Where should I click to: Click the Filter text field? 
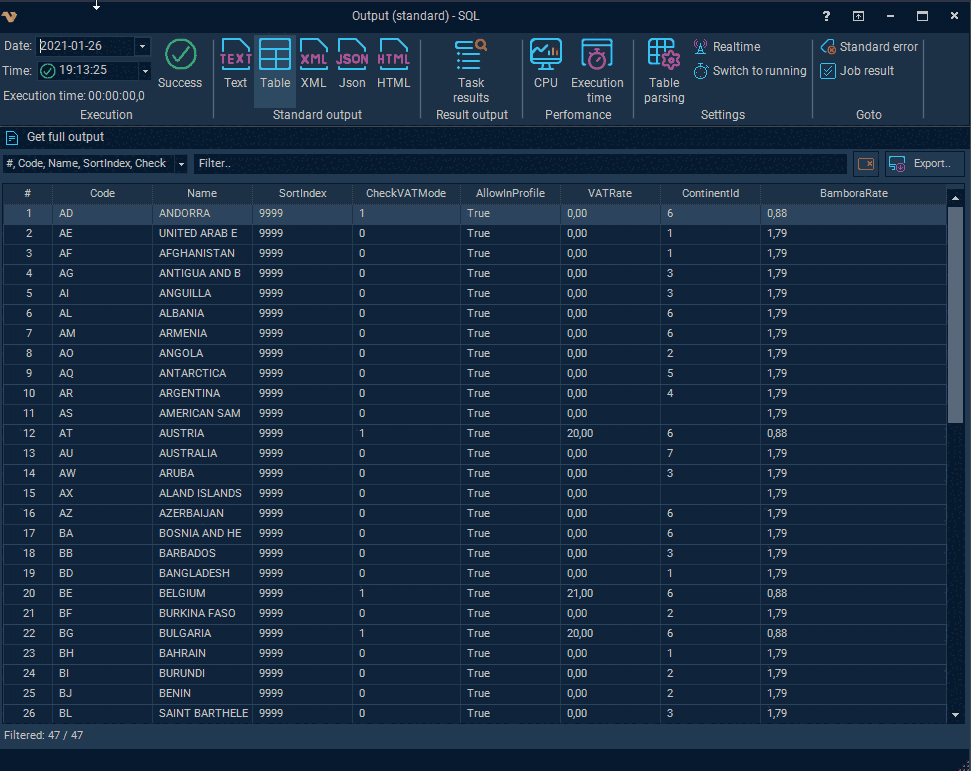click(x=520, y=164)
